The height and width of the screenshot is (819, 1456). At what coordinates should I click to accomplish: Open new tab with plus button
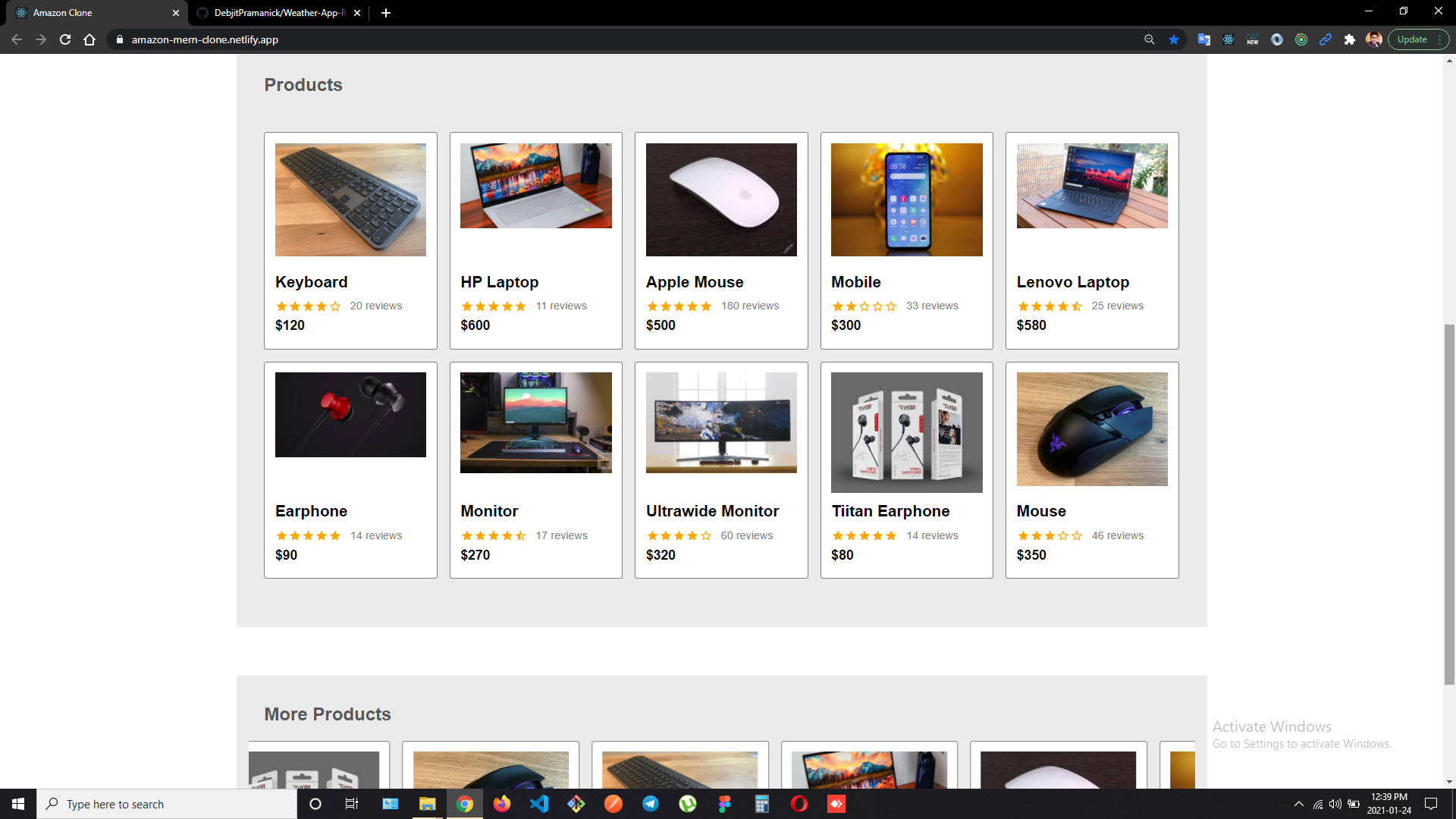[386, 13]
